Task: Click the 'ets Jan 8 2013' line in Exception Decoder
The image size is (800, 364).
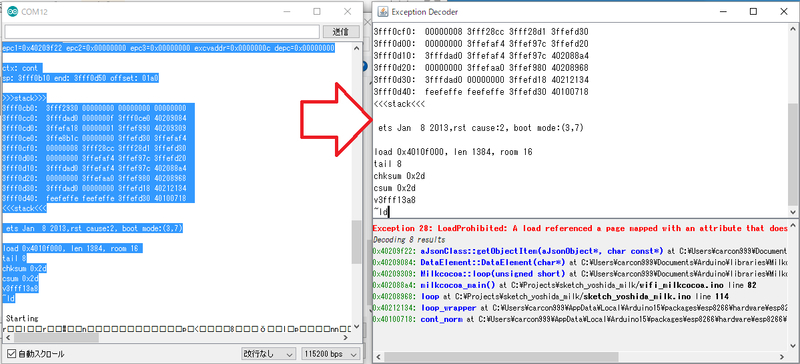Action: click(x=480, y=128)
